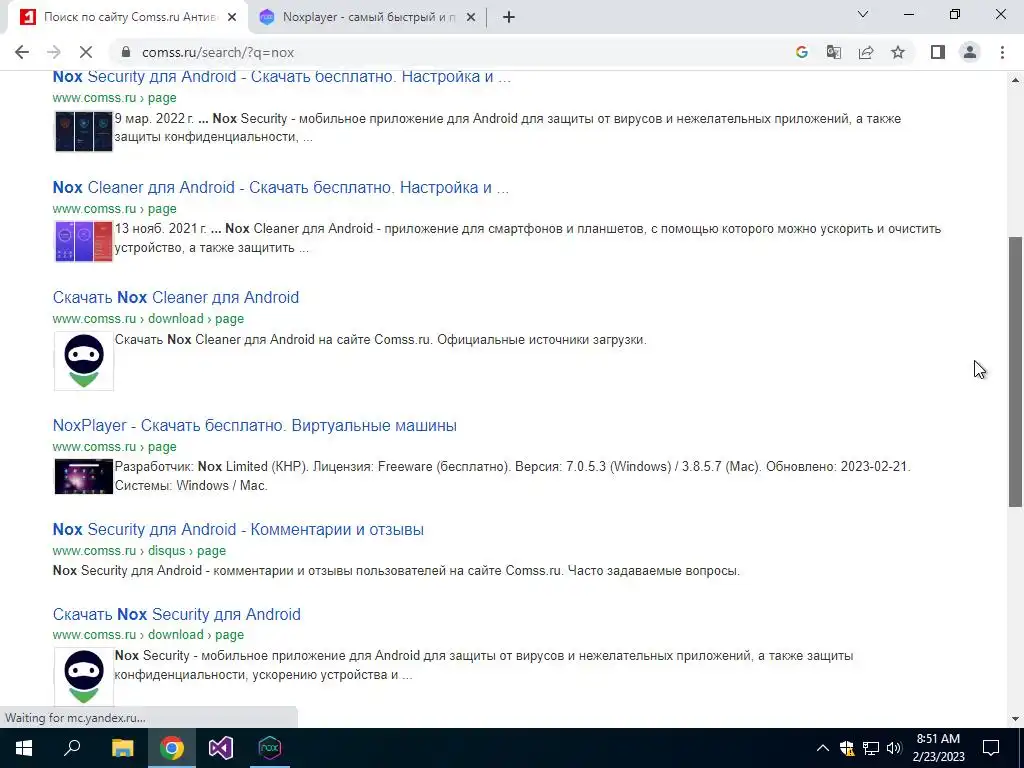Stop loading the page

(86, 52)
